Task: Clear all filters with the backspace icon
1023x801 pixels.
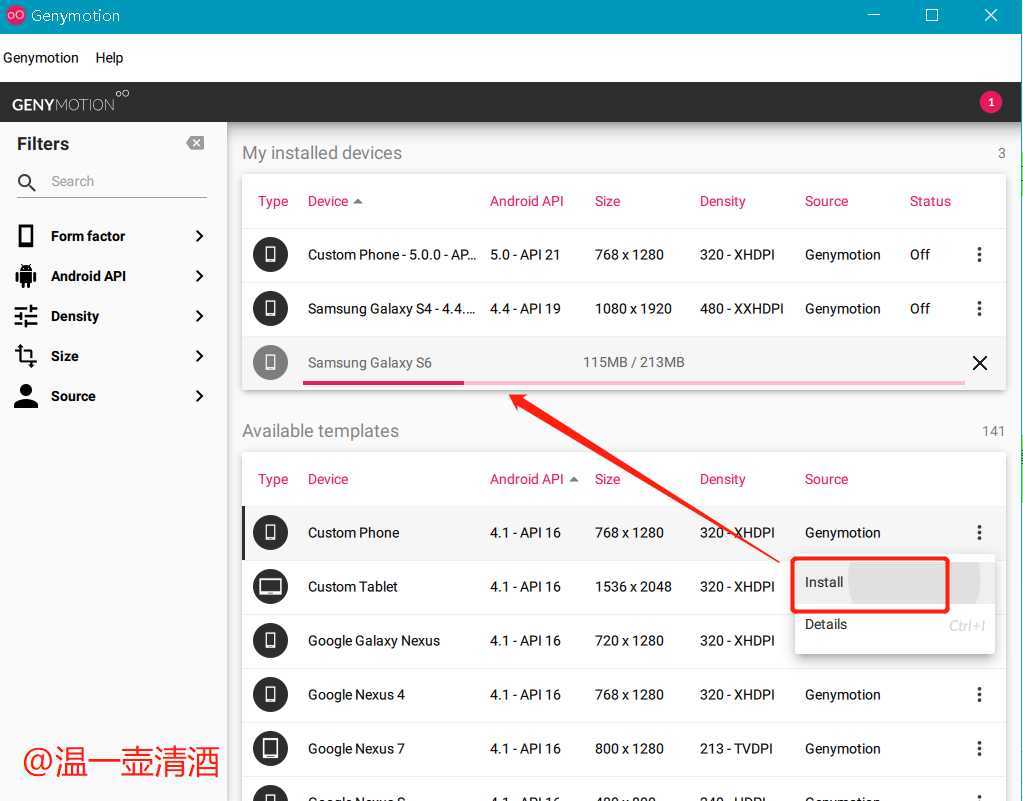Action: coord(195,143)
